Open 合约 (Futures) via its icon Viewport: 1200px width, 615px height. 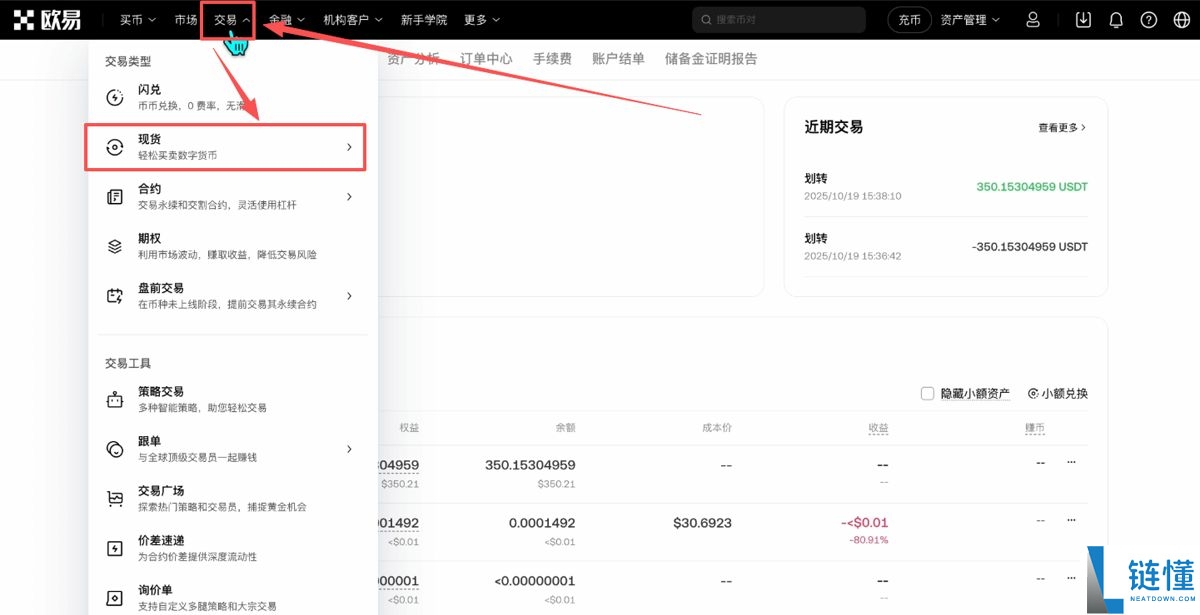[x=115, y=196]
